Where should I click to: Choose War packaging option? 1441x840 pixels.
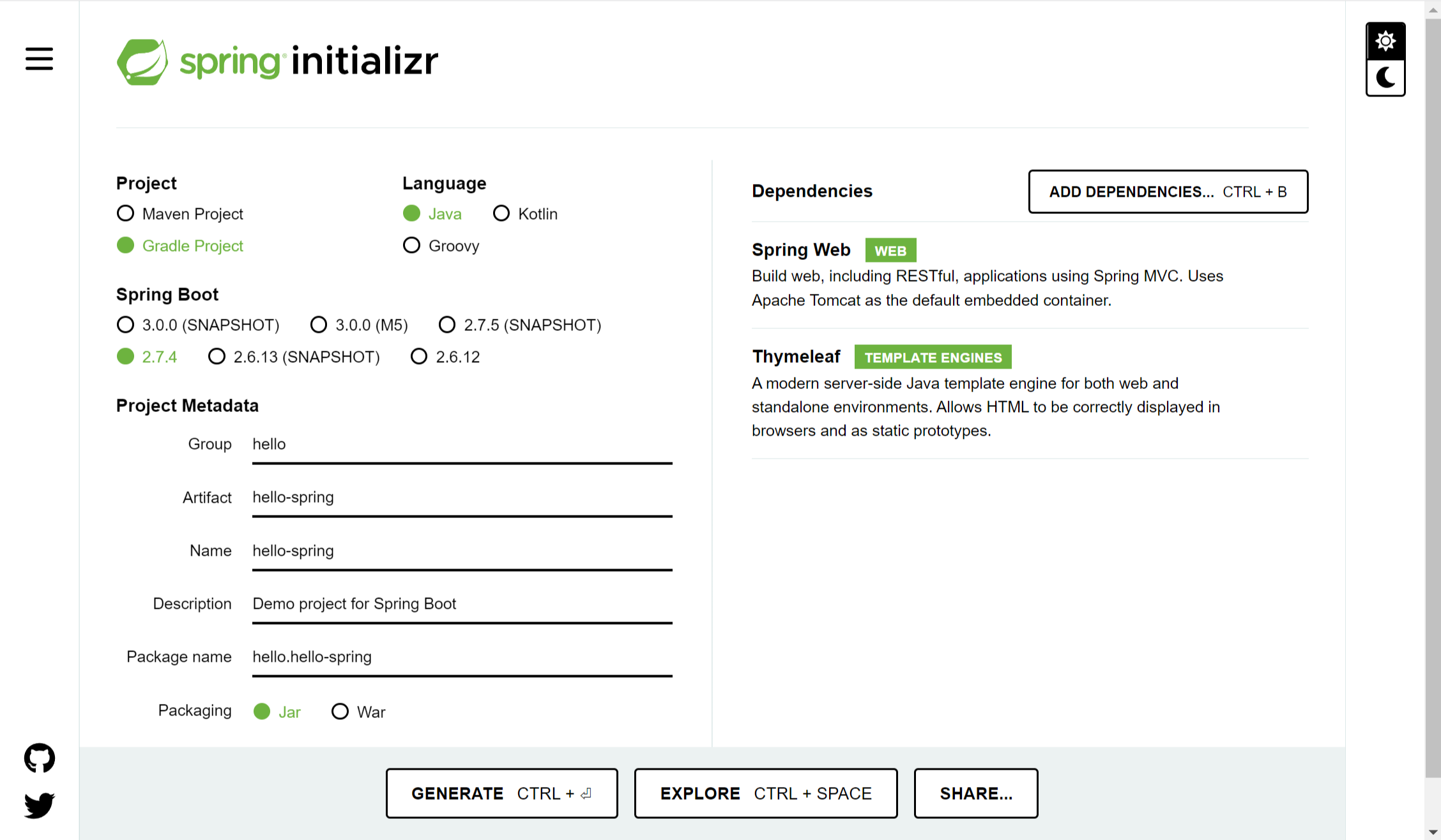340,711
